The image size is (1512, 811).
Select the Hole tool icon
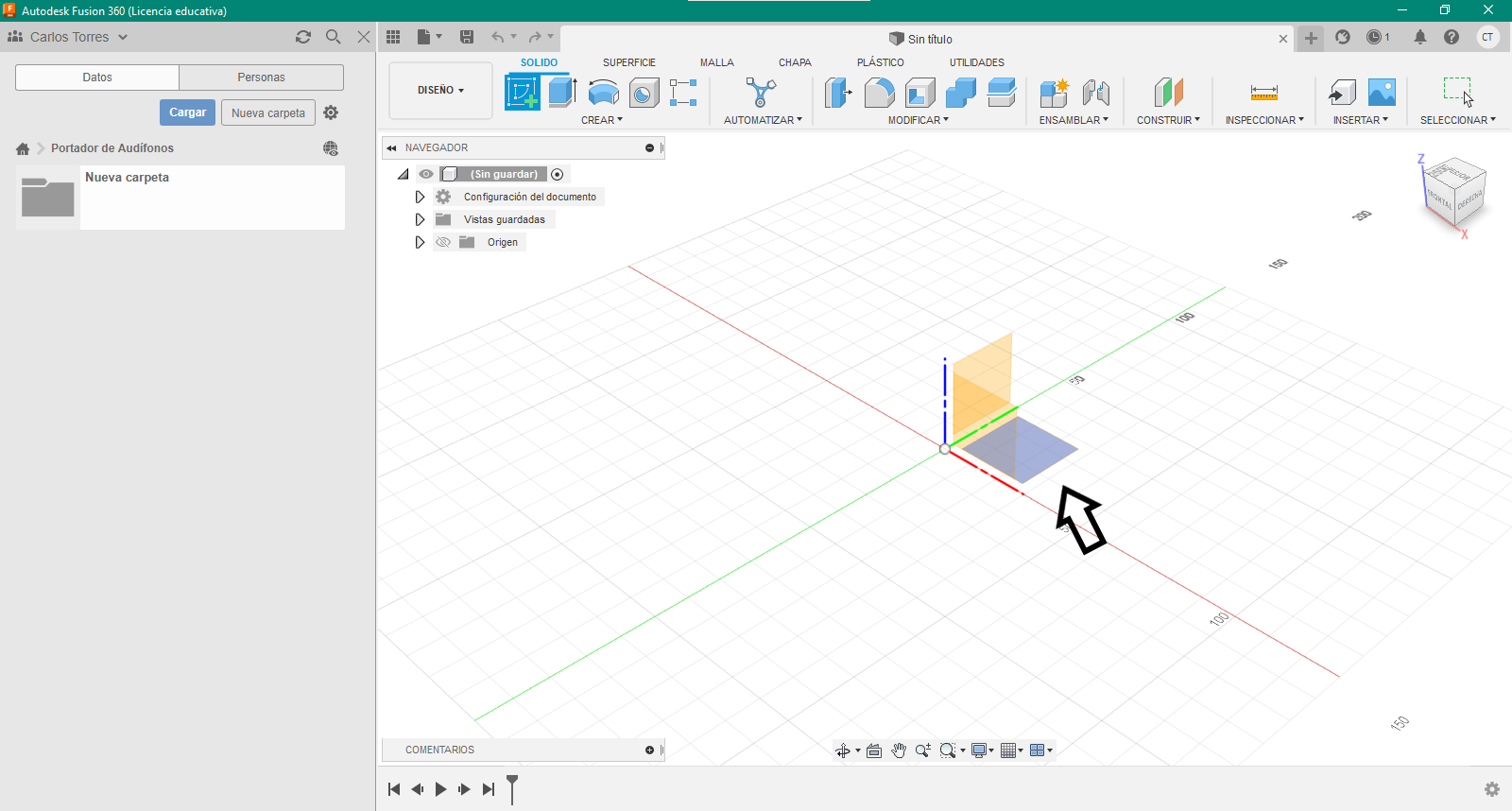pyautogui.click(x=644, y=93)
